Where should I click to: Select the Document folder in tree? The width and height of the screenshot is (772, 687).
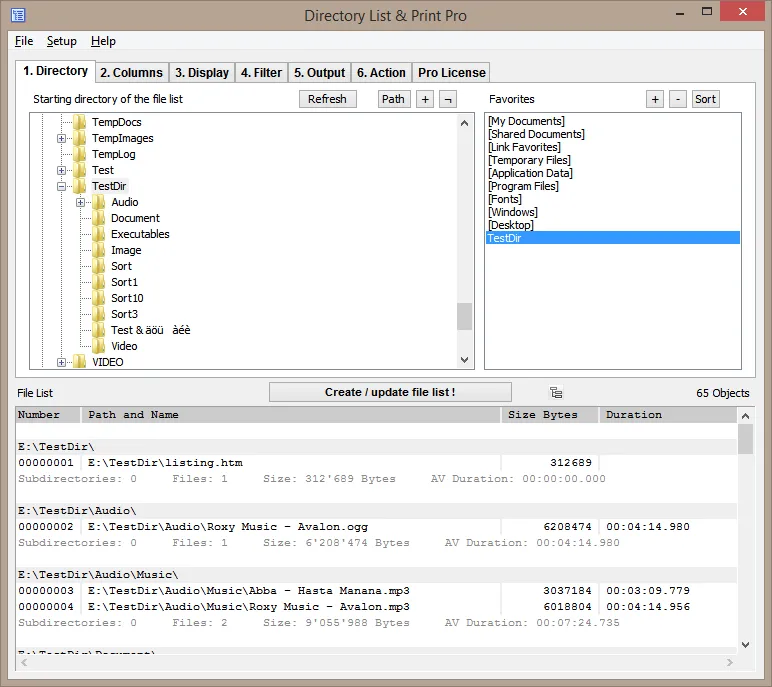(135, 218)
